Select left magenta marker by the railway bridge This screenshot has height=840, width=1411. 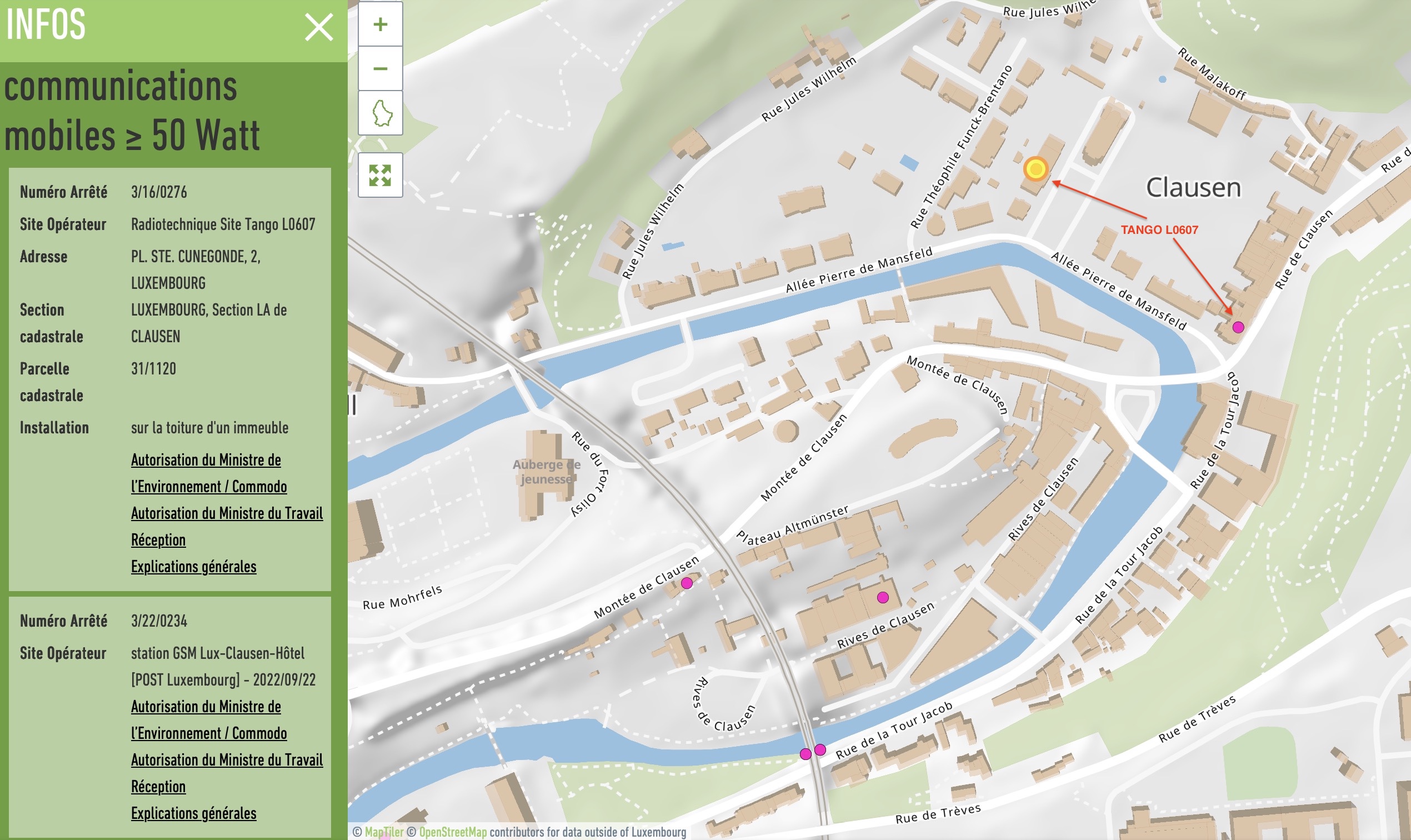(x=805, y=754)
